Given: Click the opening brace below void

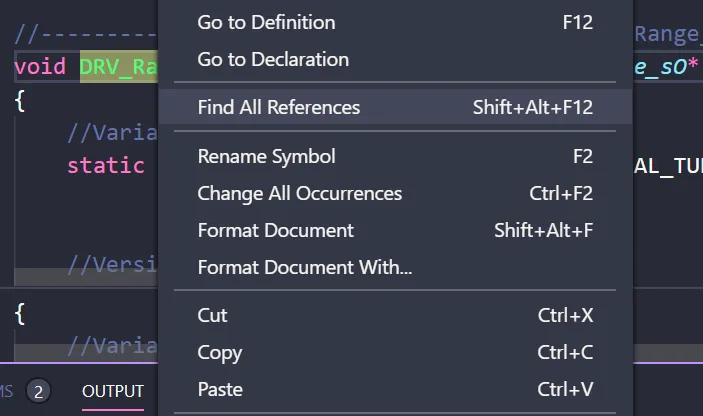Looking at the screenshot, I should 20,100.
